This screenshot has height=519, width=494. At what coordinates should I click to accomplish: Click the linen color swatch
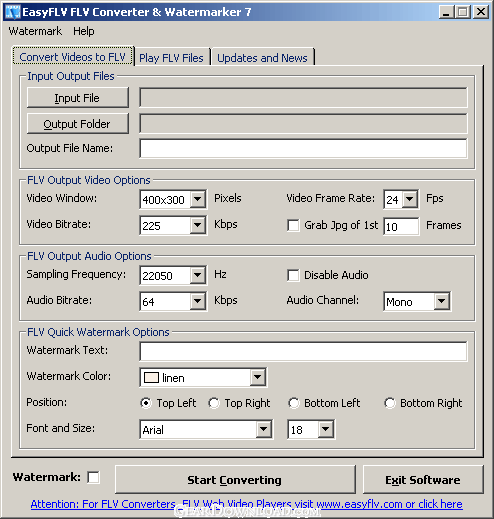click(x=151, y=378)
